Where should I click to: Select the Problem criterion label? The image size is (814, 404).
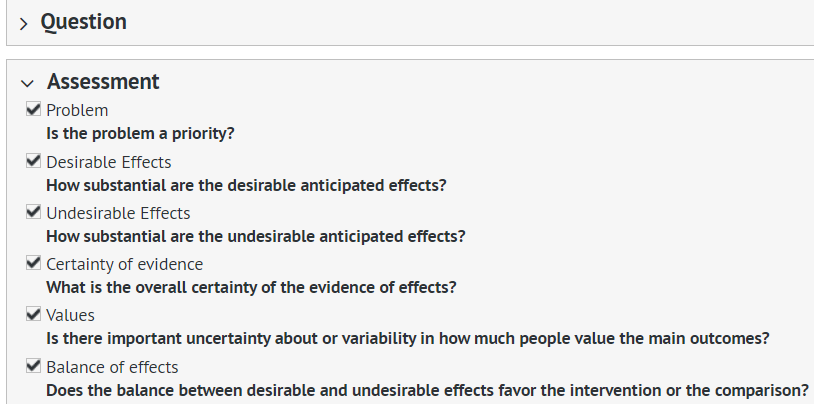click(x=77, y=110)
